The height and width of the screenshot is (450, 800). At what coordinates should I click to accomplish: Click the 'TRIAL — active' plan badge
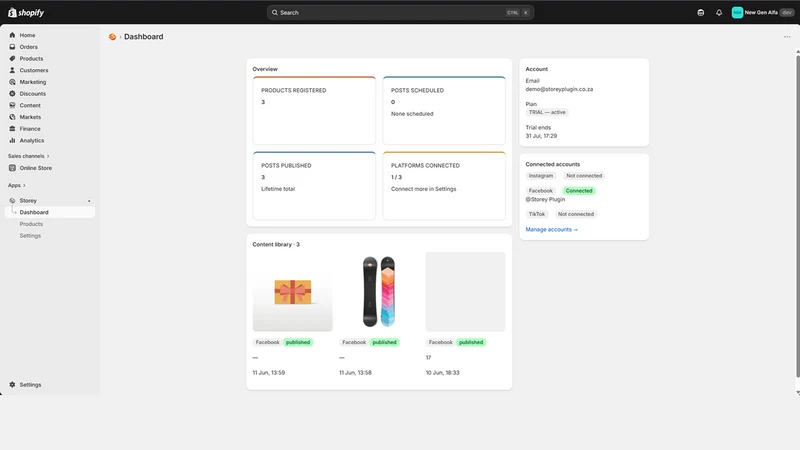(x=547, y=112)
